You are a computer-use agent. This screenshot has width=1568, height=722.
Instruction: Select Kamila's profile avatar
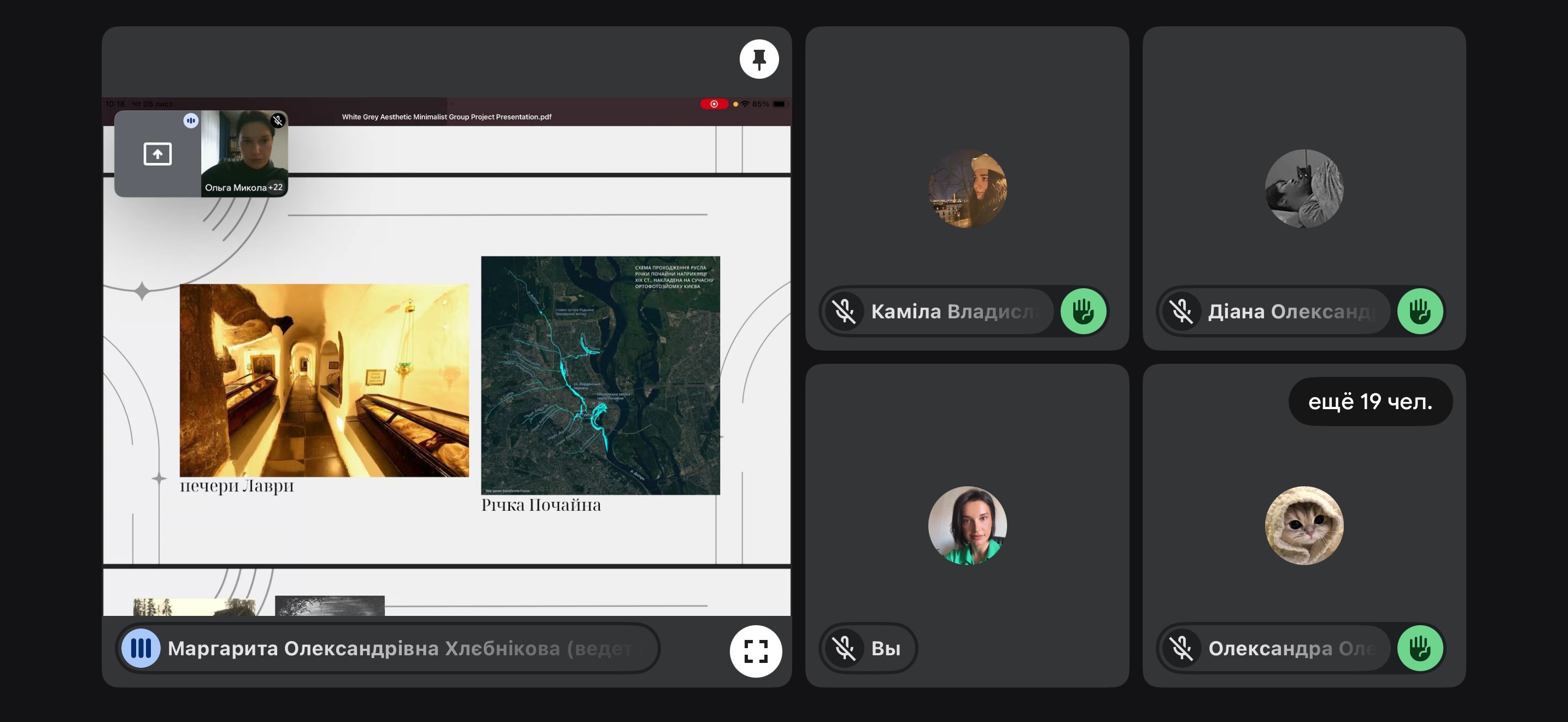coord(967,189)
